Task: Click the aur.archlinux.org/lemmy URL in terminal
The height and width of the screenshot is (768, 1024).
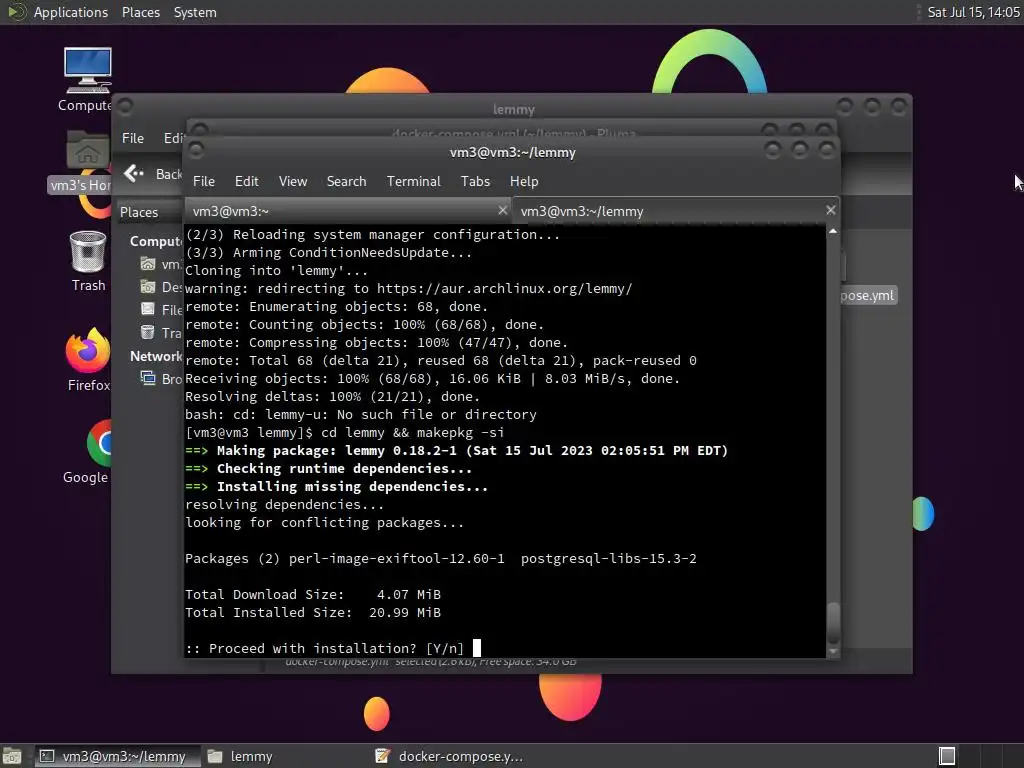Action: click(x=504, y=289)
